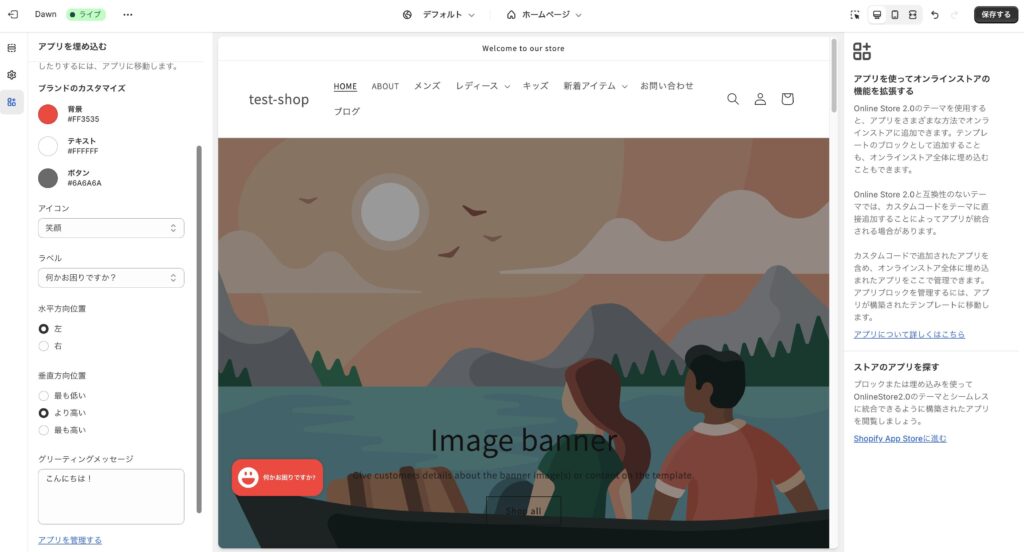1024x552 pixels.
Task: Select 最も高い vertical position radio
Action: (x=44, y=430)
